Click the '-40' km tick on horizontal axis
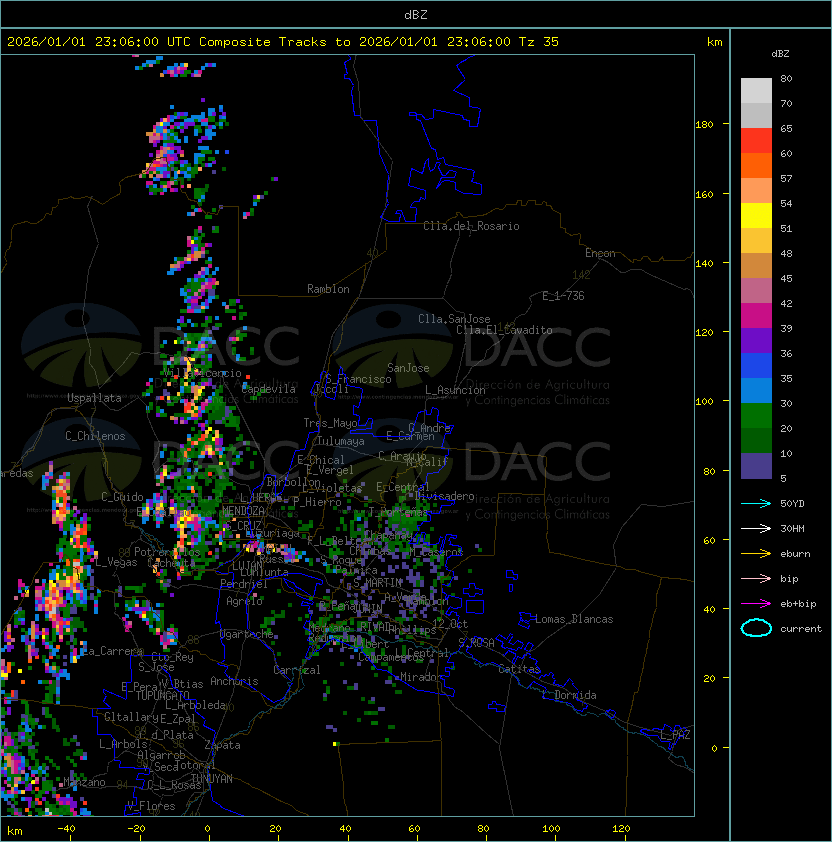The image size is (832, 842). pyautogui.click(x=66, y=829)
